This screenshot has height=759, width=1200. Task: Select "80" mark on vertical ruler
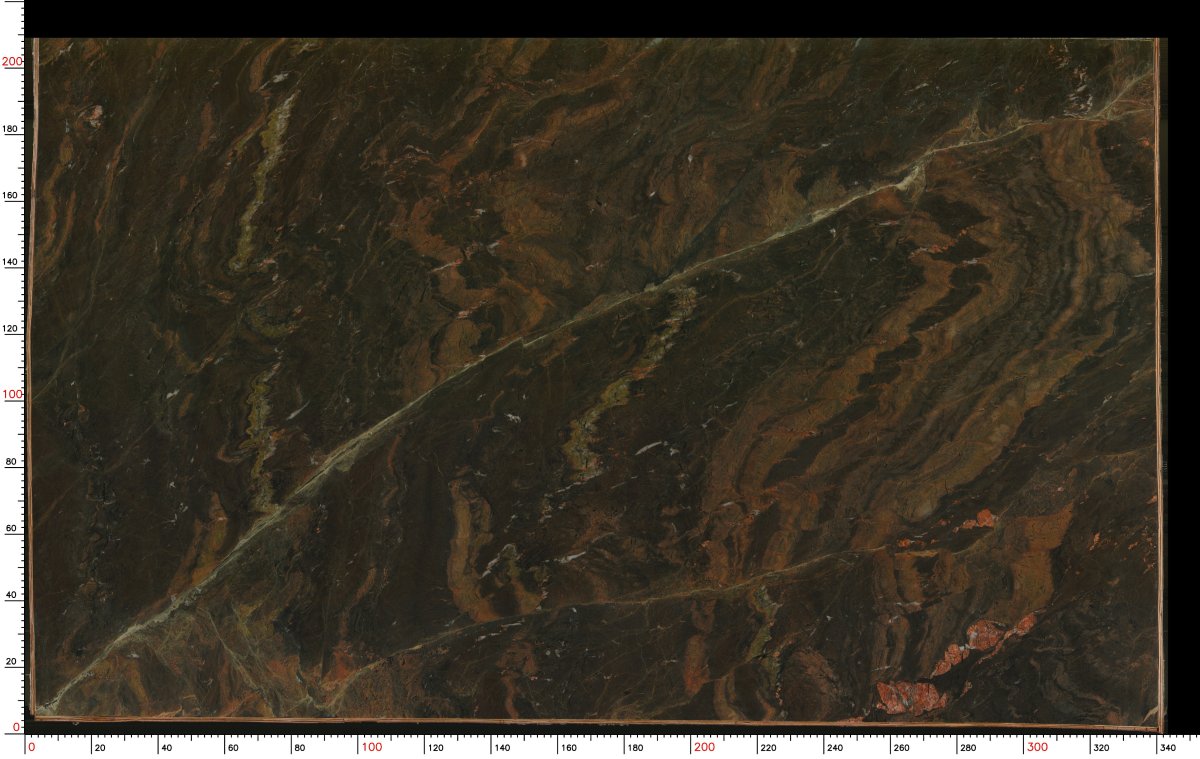tap(12, 462)
